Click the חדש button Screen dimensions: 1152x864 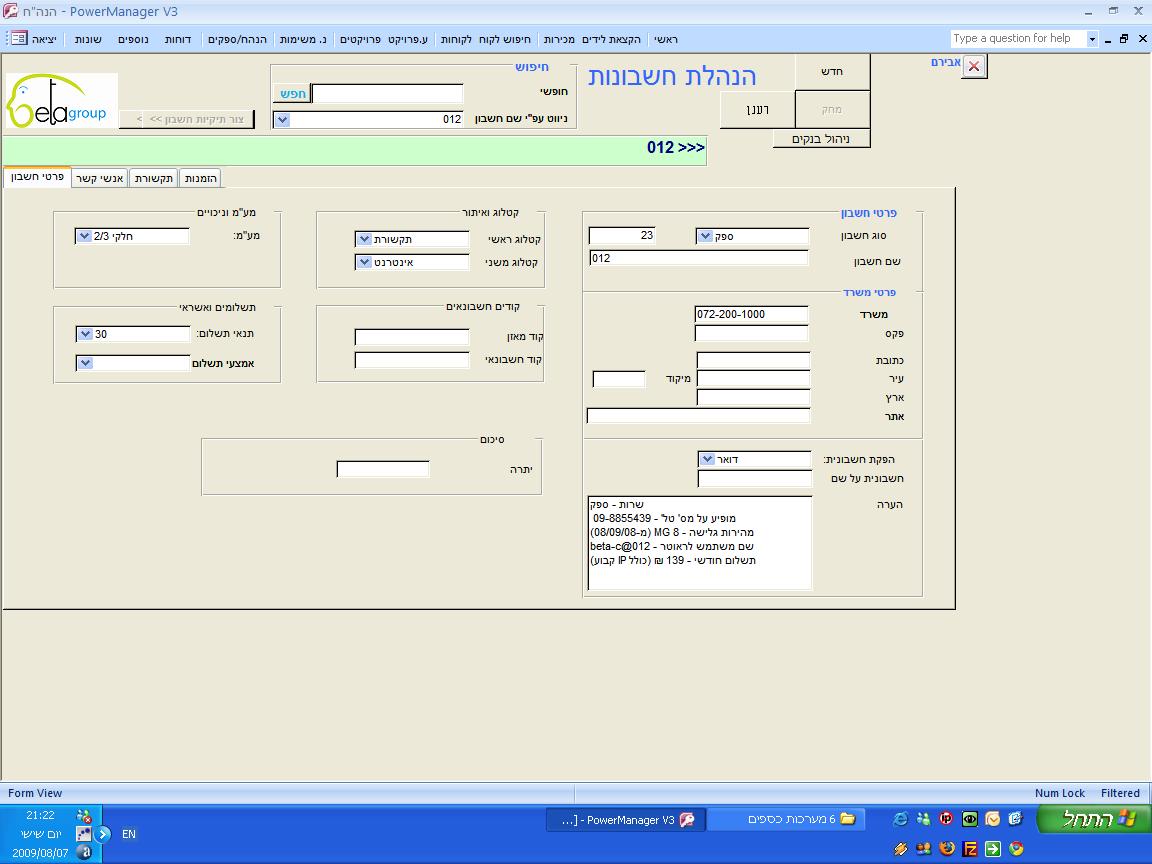832,71
